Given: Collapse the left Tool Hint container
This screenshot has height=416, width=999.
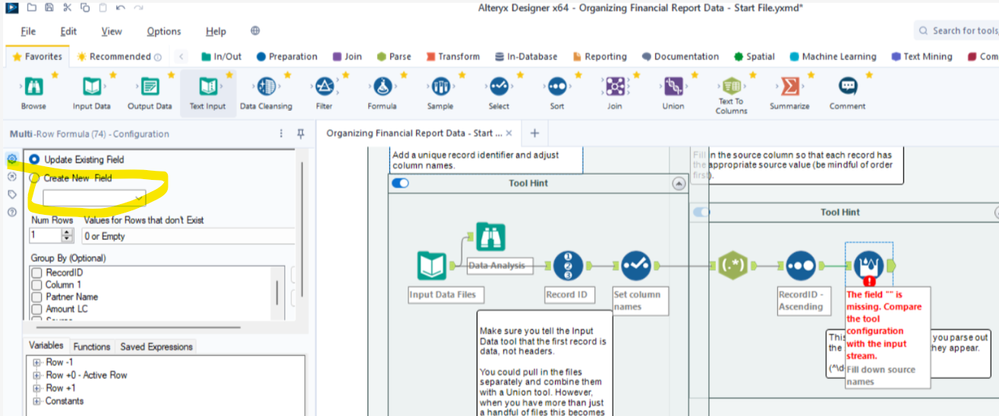Looking at the screenshot, I should [679, 183].
